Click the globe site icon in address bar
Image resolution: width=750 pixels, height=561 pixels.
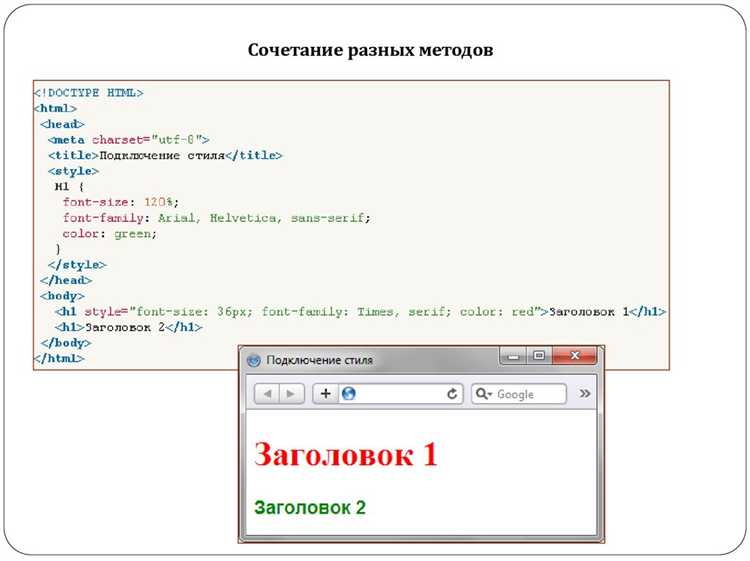click(348, 394)
